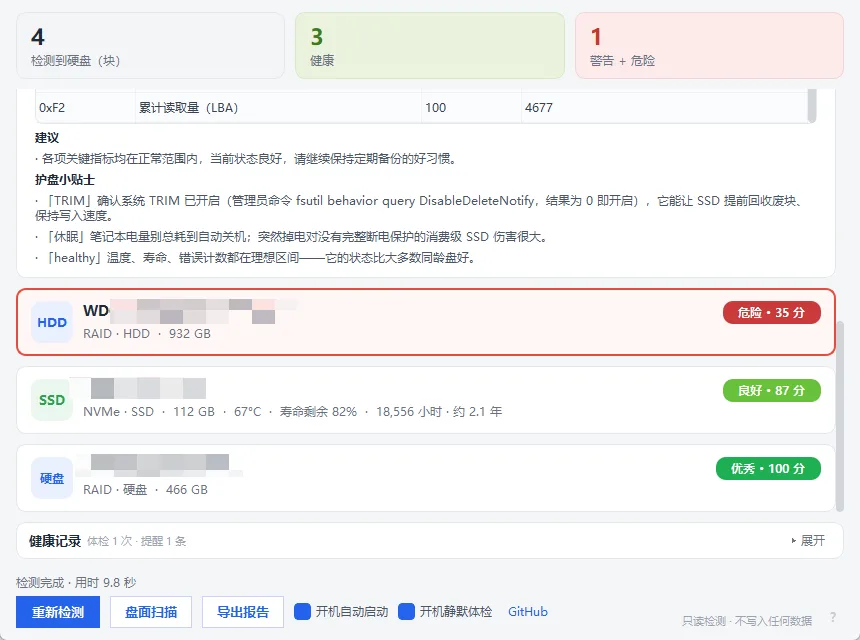860x640 pixels.
Task: Click the 护盘小贴士 heading
Action: point(65,180)
